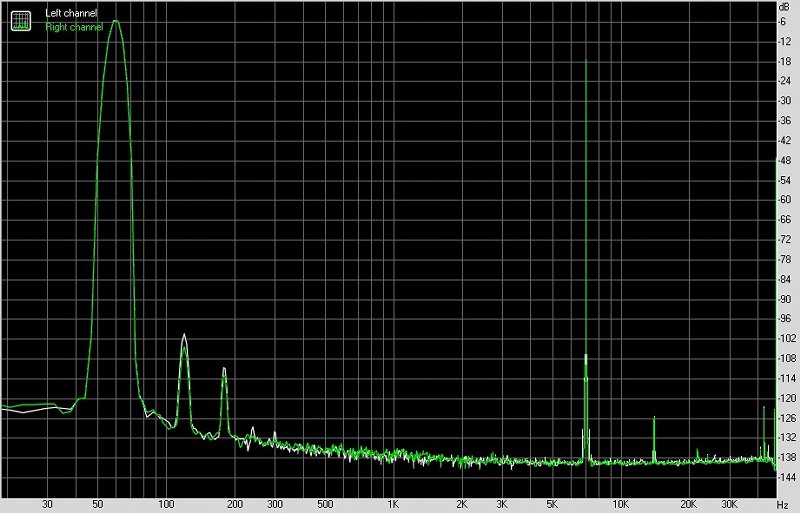Click the -6 level on the dB scale
Screen dimensions: 800x513
click(x=786, y=21)
